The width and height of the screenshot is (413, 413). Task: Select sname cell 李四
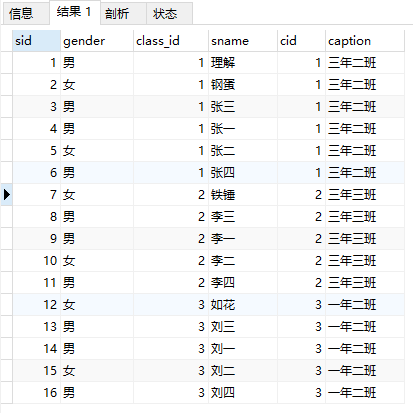pyautogui.click(x=243, y=282)
